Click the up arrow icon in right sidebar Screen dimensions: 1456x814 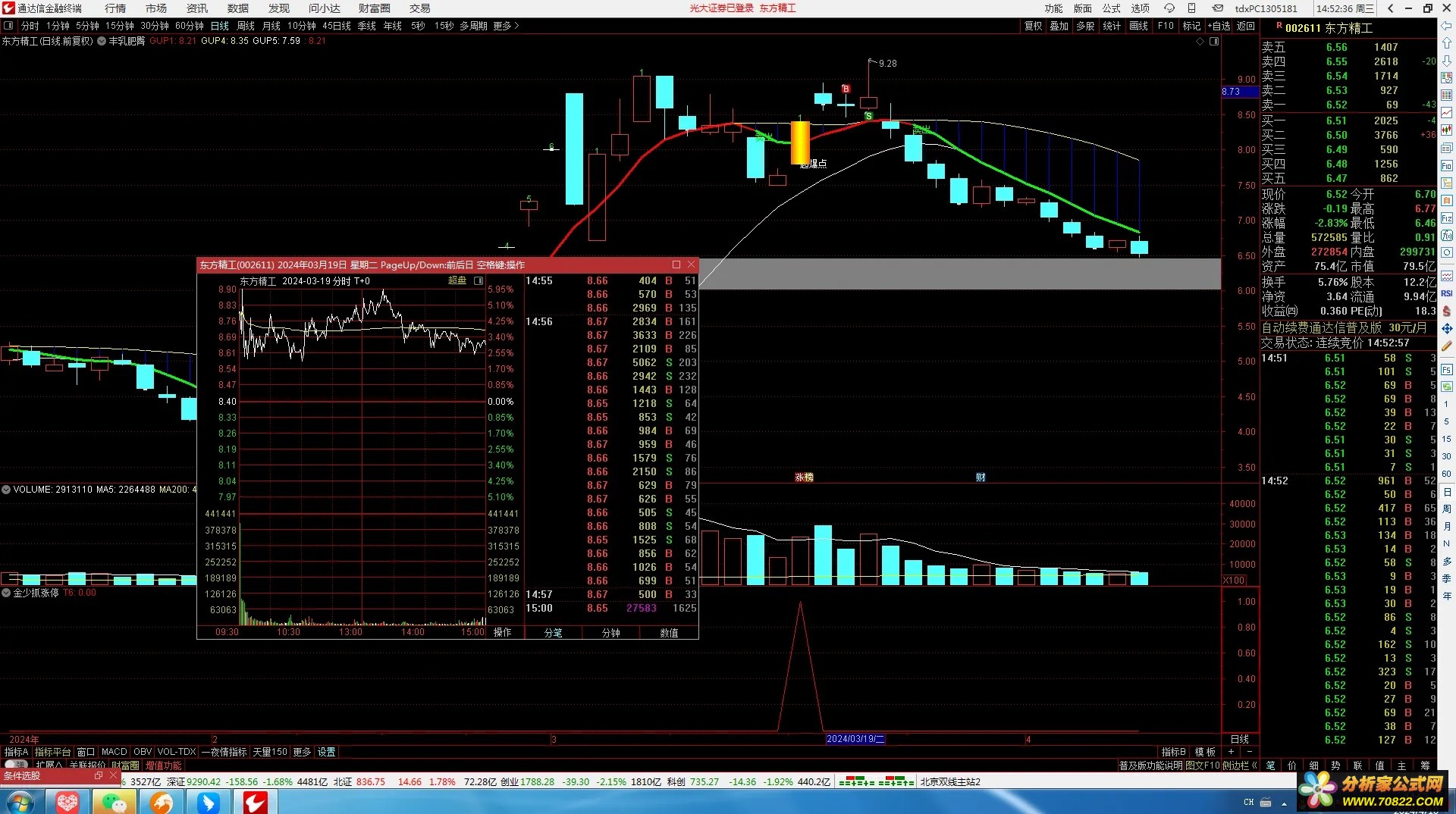click(x=1447, y=43)
